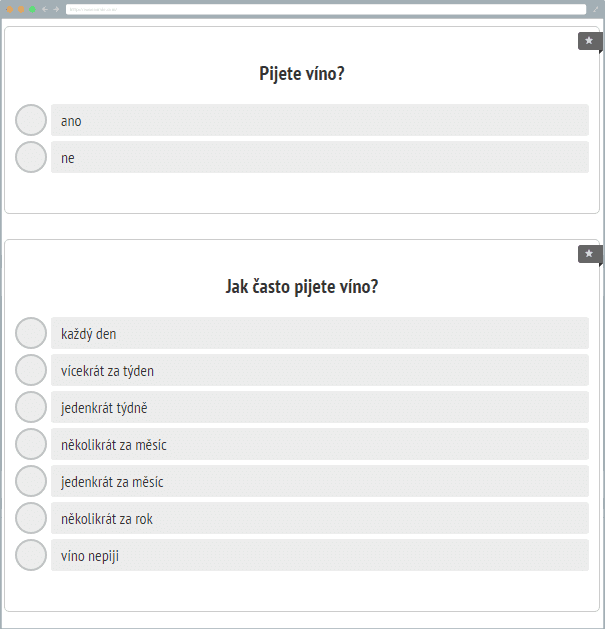Click the star icon on the first question
605x629 pixels.
pyautogui.click(x=589, y=41)
